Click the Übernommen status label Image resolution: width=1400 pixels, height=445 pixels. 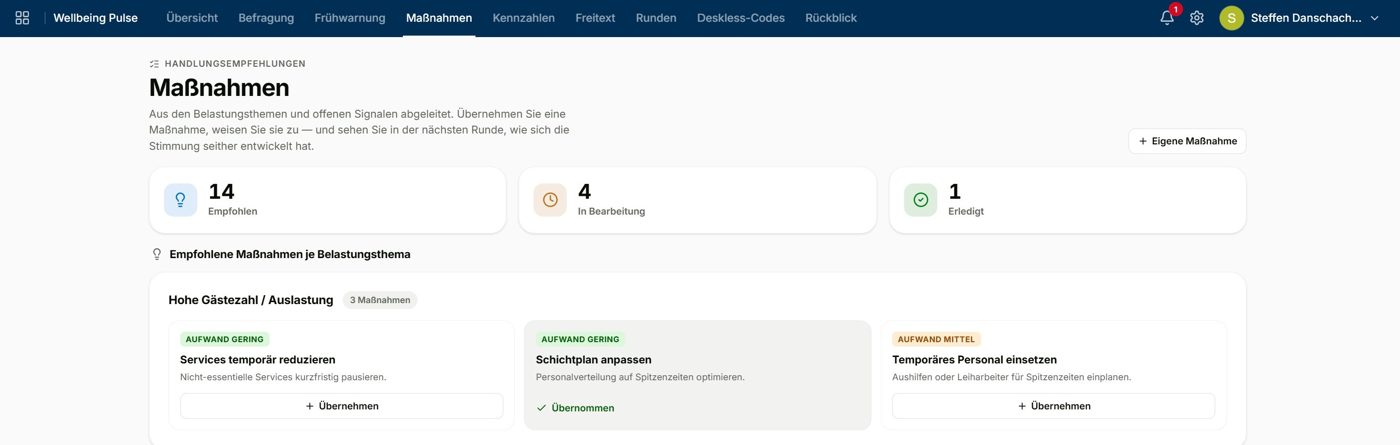583,408
